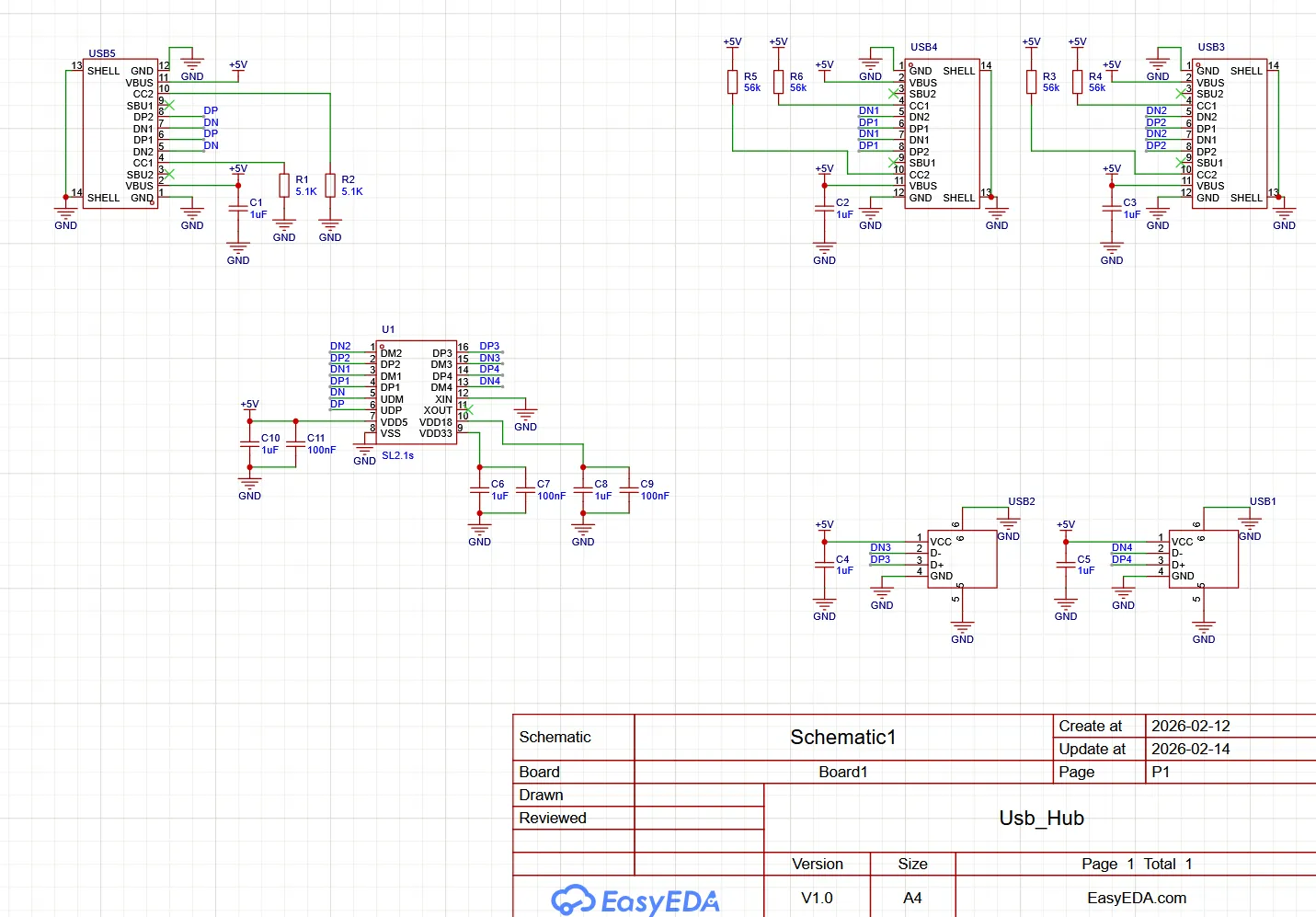1316x917 pixels.
Task: Select the C7 100nF capacitor symbol
Action: (525, 490)
